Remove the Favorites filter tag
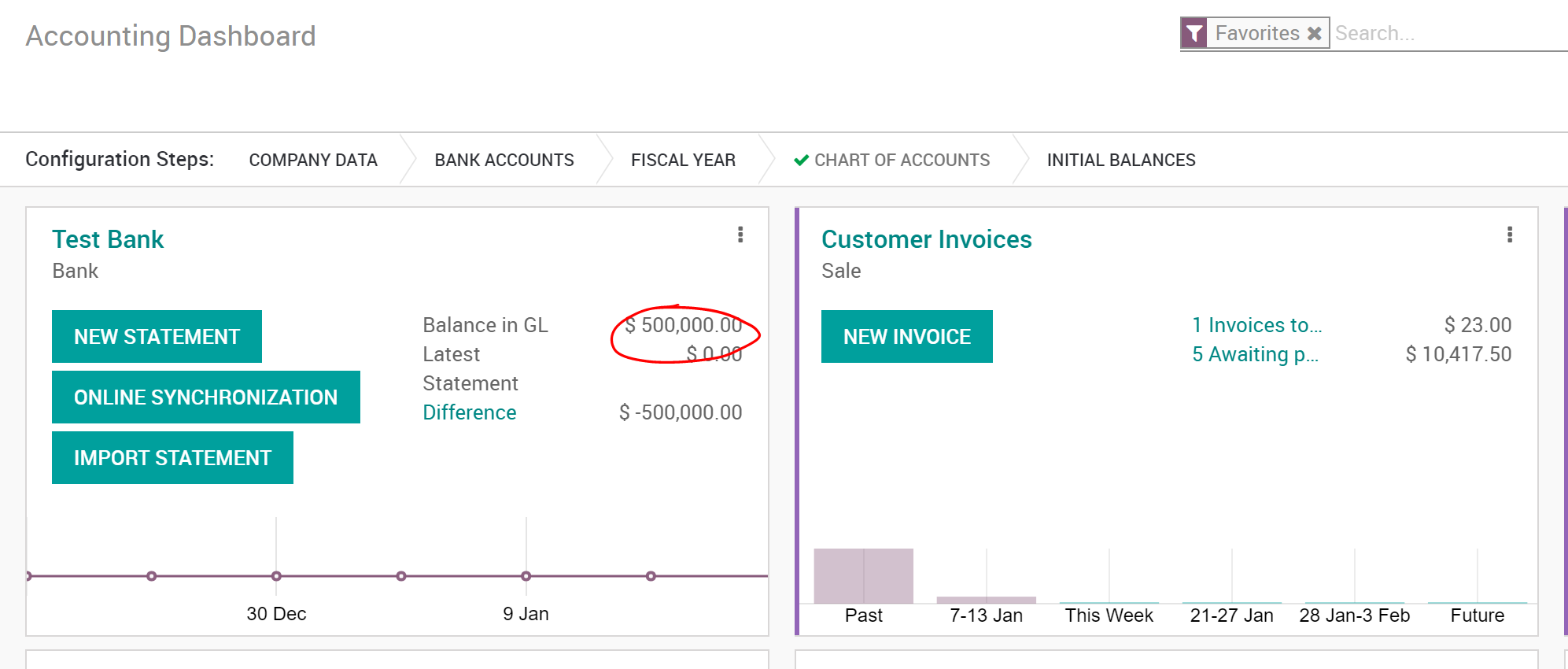Image resolution: width=1568 pixels, height=669 pixels. (1314, 34)
